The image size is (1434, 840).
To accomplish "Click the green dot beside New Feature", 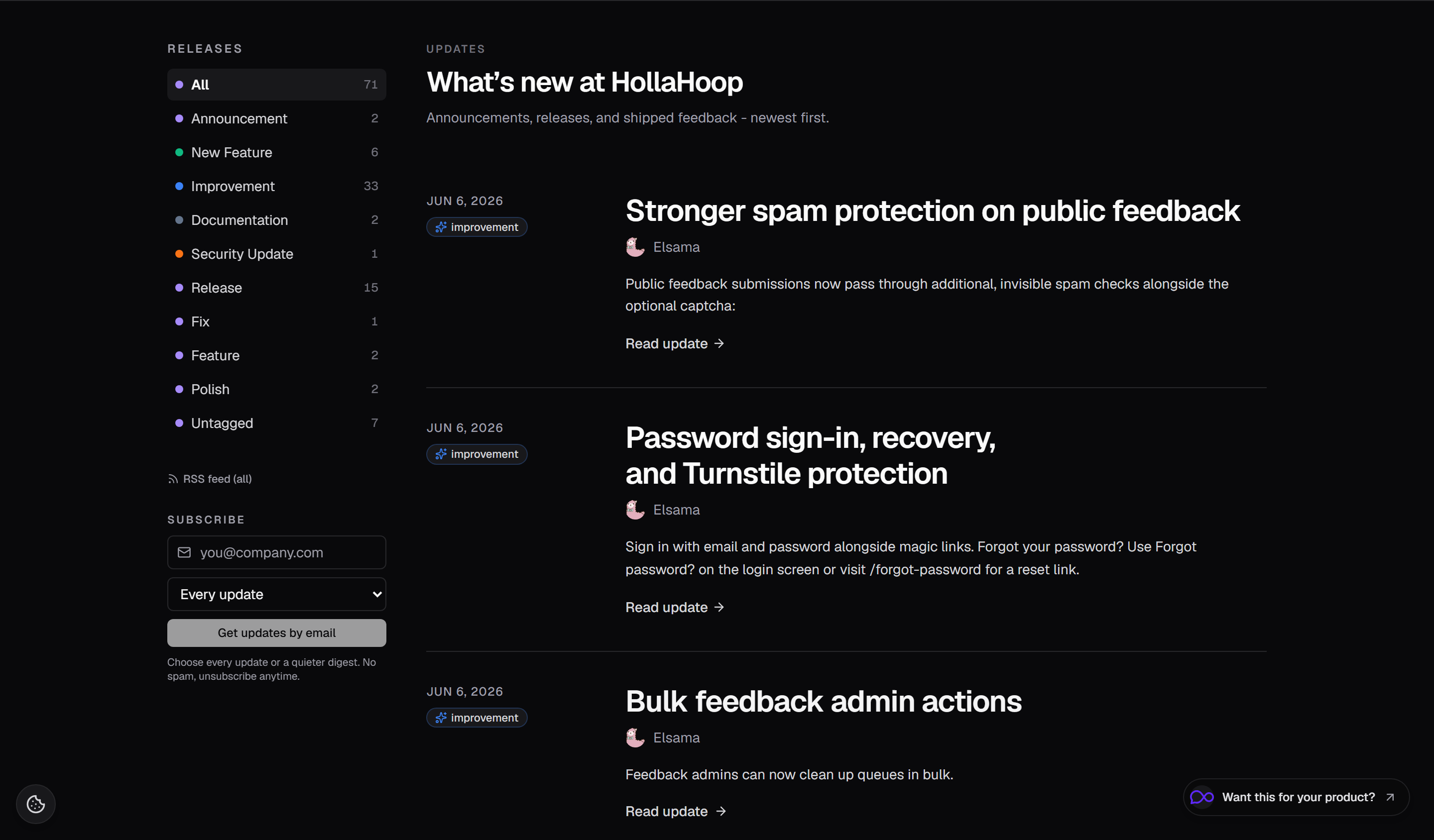I will [x=179, y=152].
